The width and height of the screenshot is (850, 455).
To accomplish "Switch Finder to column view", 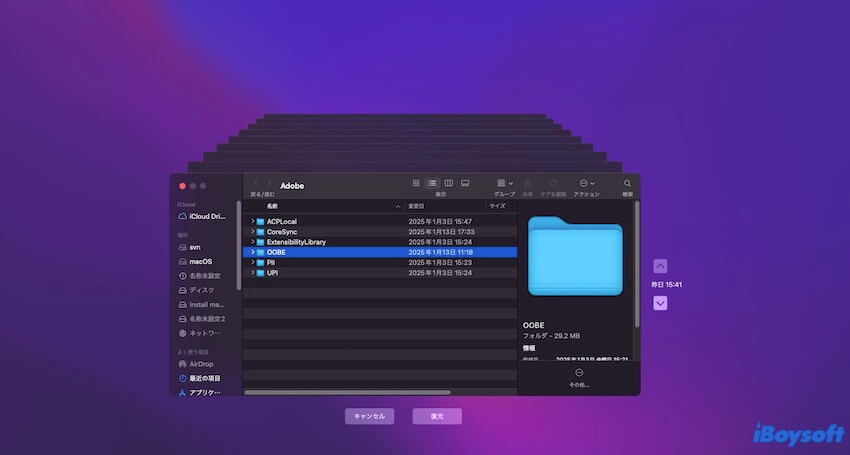I will 448,183.
